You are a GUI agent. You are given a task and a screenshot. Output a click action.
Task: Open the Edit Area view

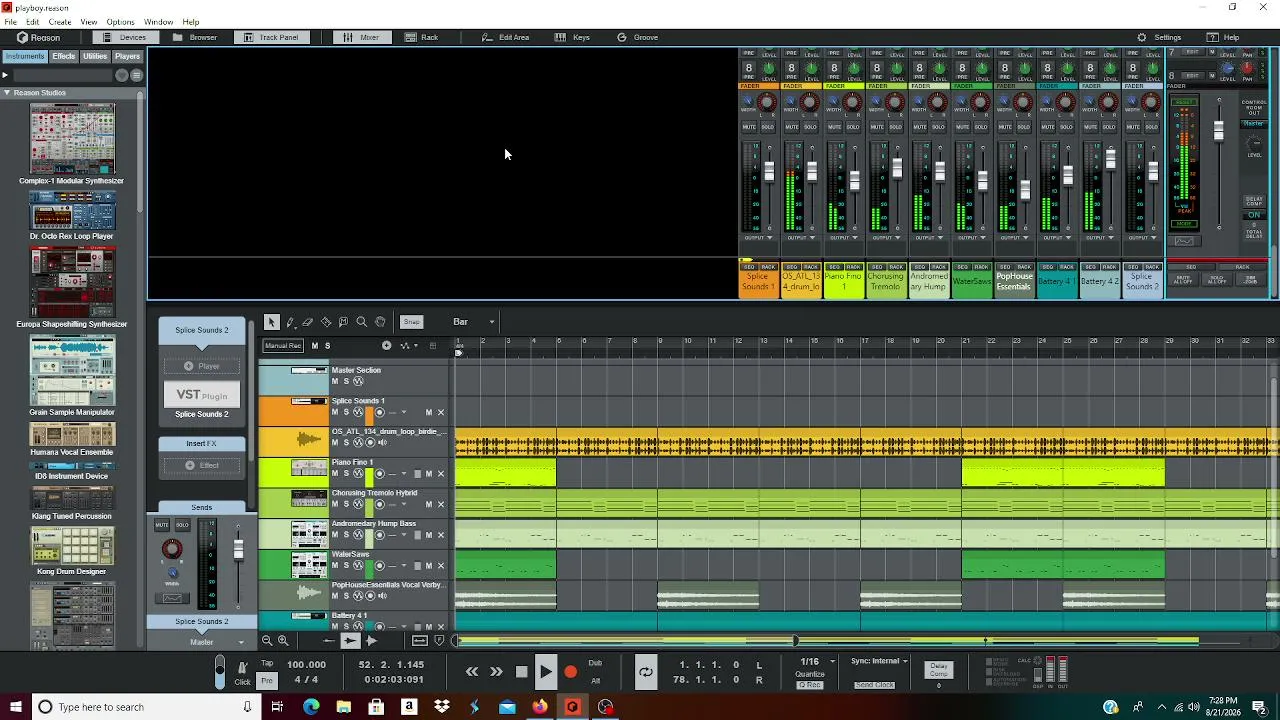(506, 37)
